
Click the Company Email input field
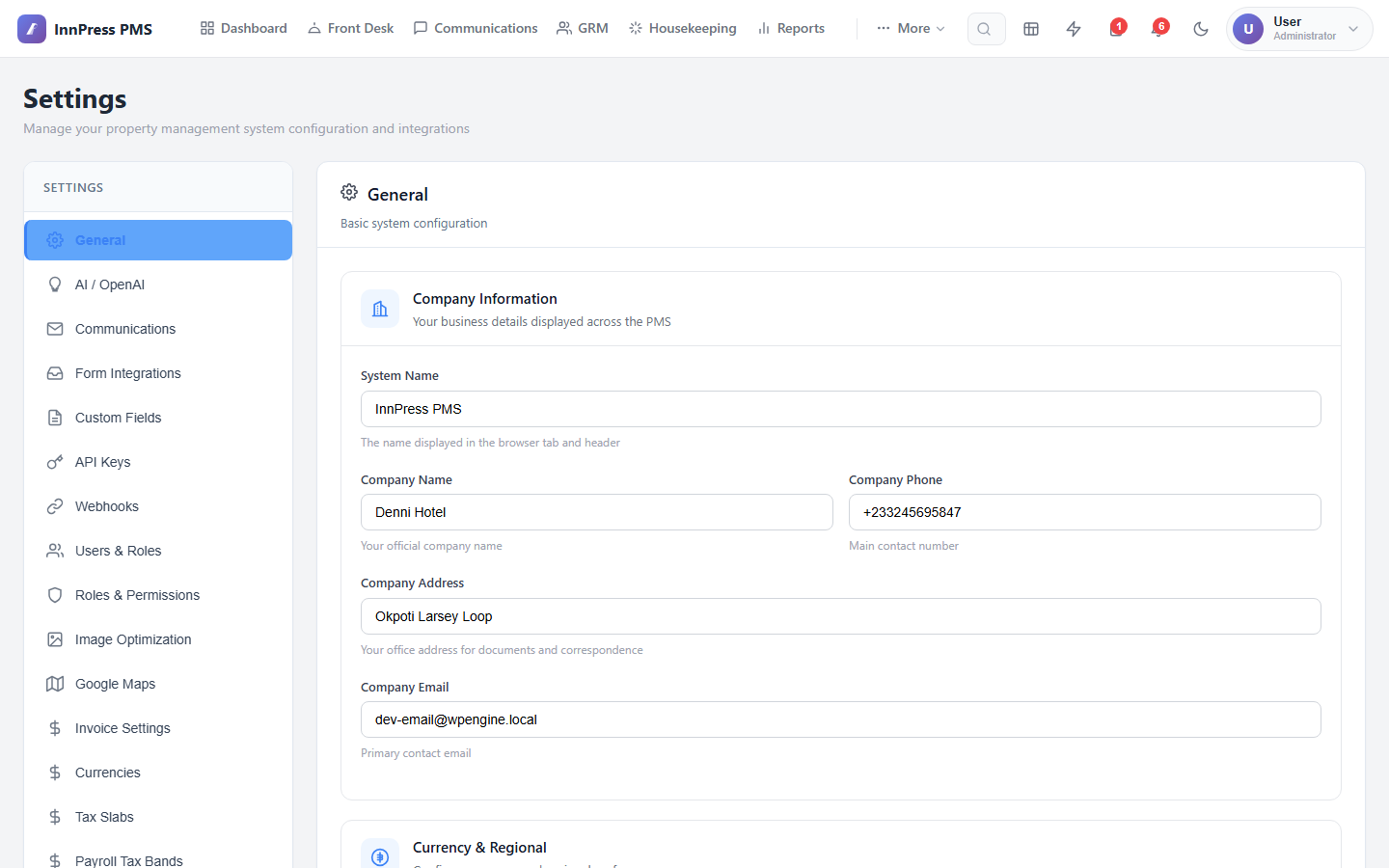pyautogui.click(x=841, y=719)
